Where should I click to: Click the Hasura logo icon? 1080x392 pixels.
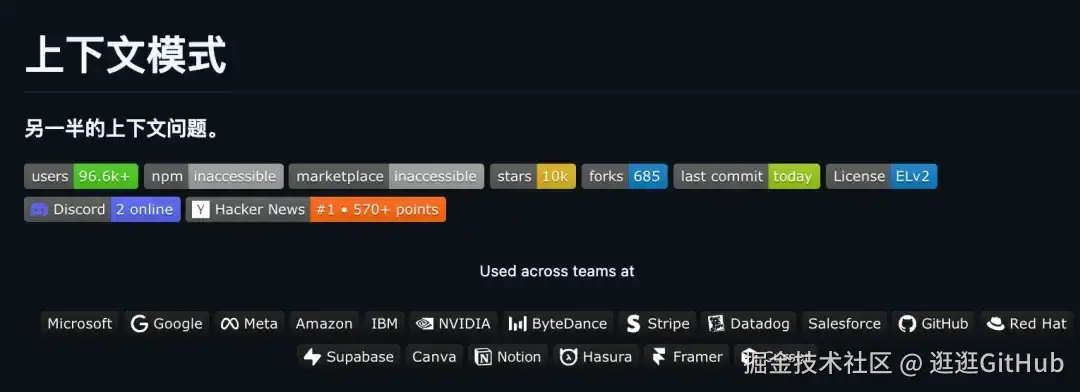[568, 357]
